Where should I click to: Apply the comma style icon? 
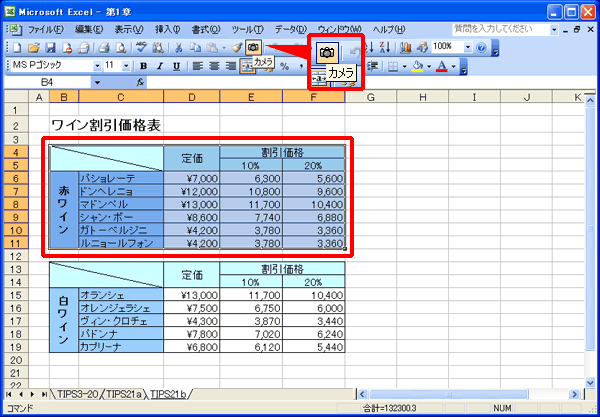tap(301, 67)
